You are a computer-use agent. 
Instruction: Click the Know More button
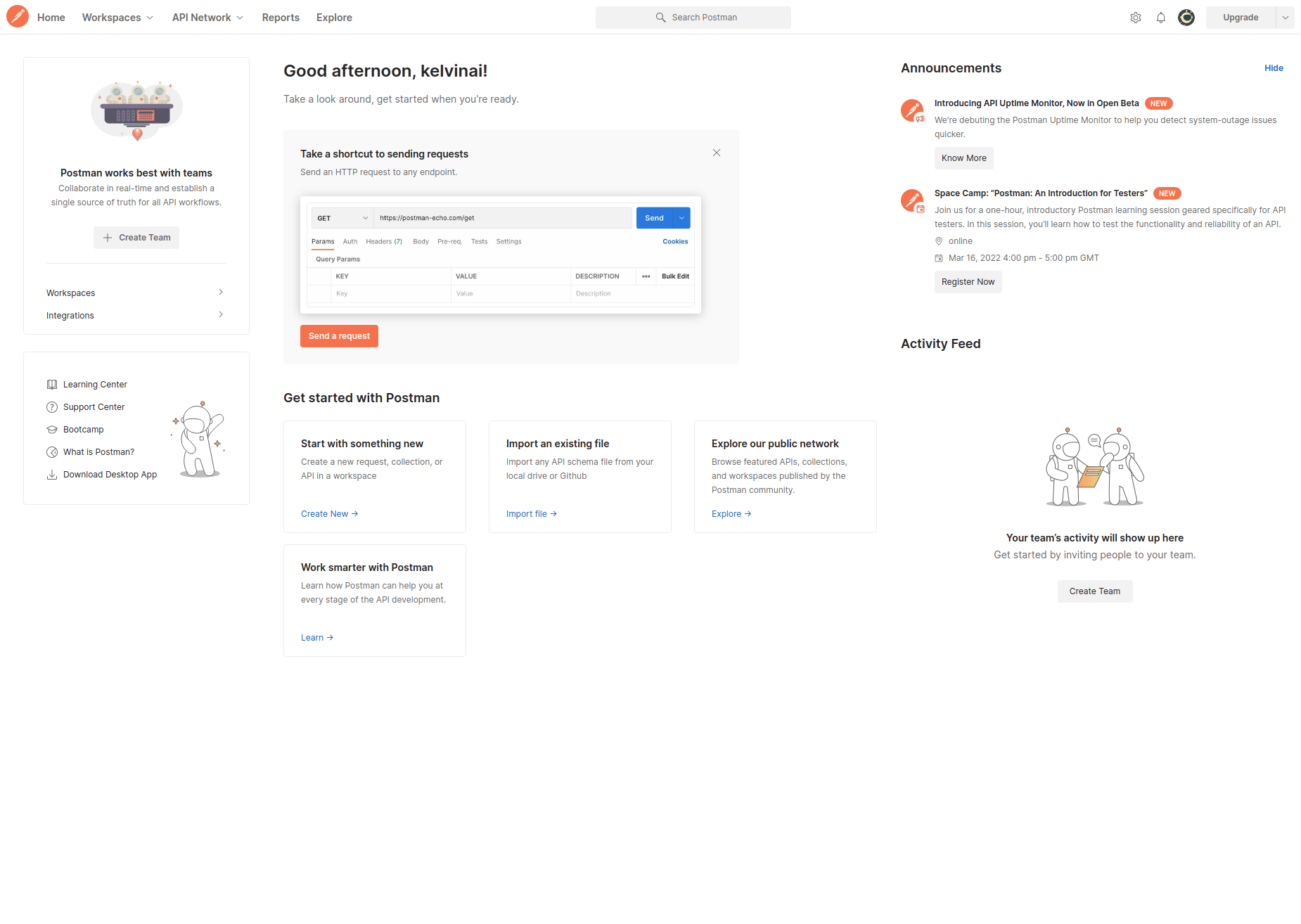click(963, 158)
